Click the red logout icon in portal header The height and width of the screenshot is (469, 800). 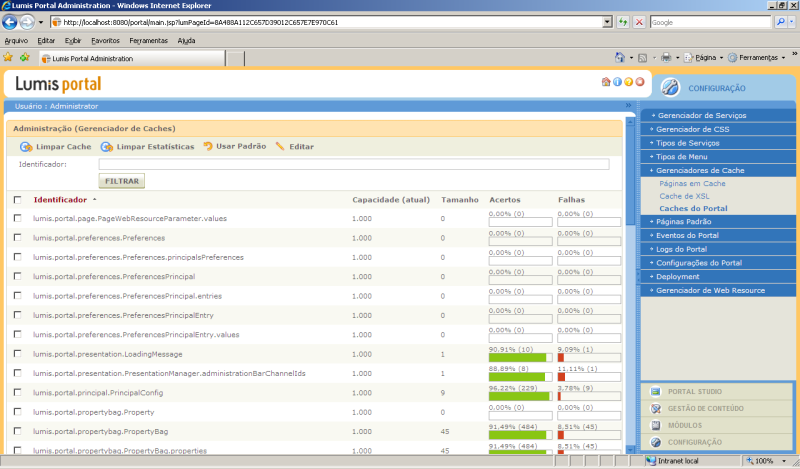coord(640,82)
